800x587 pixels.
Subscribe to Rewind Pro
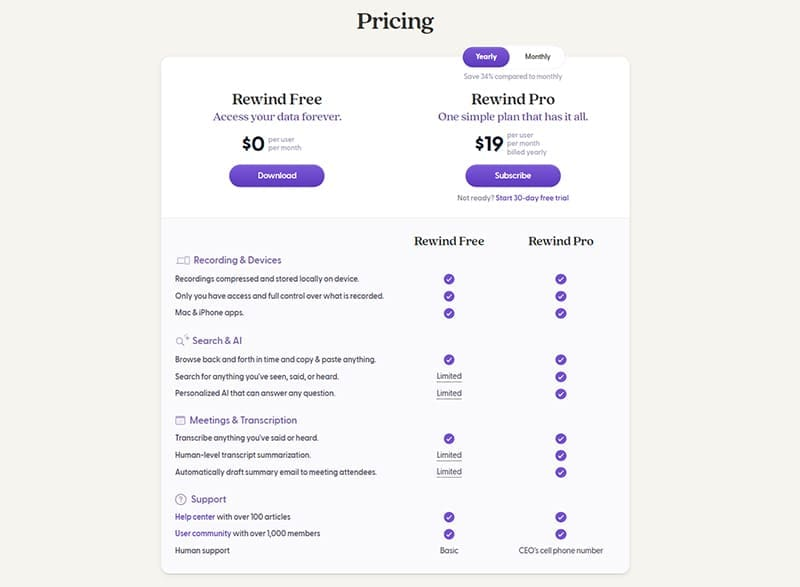pos(513,176)
